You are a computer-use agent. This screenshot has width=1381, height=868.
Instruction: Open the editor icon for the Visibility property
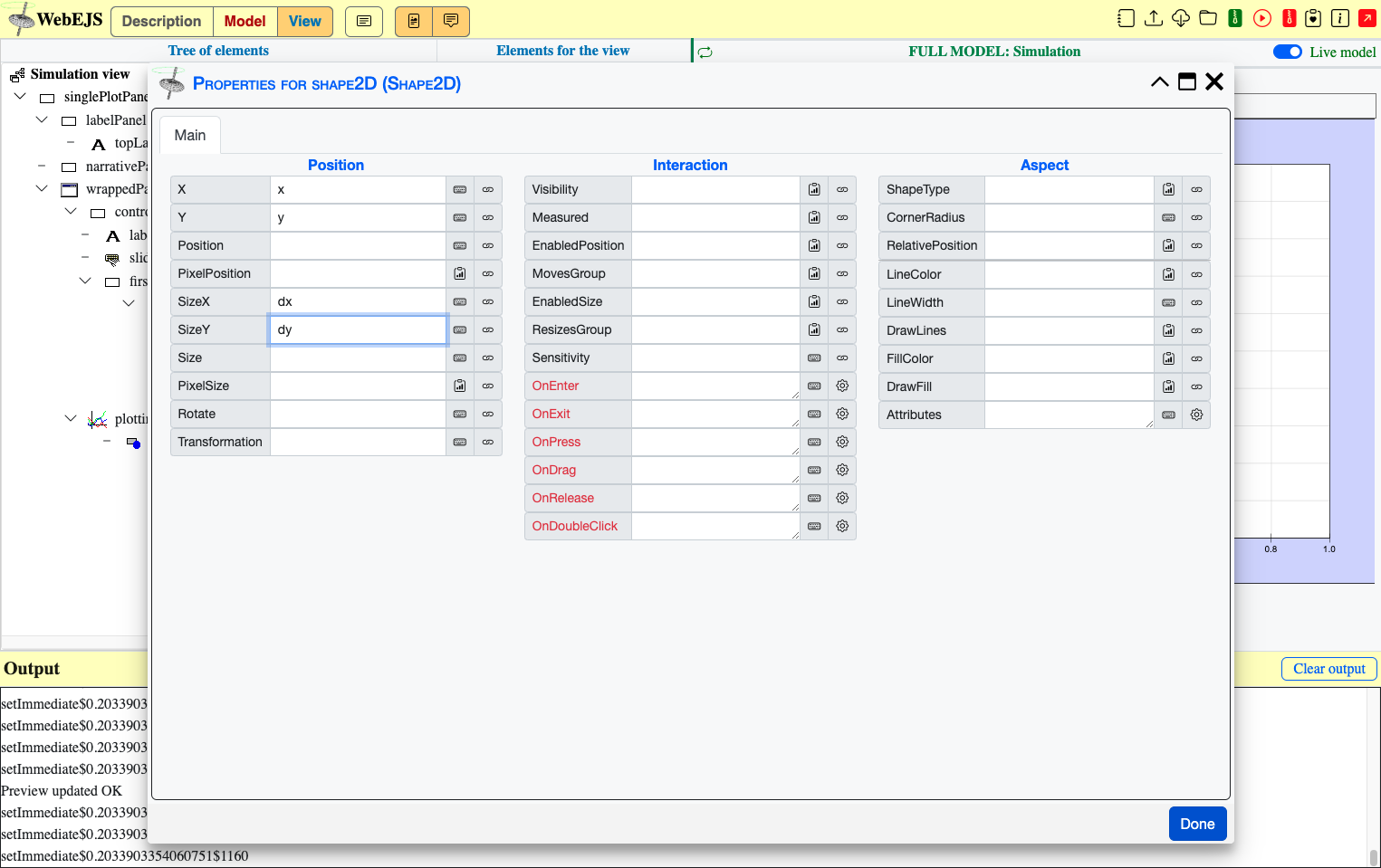click(x=815, y=190)
